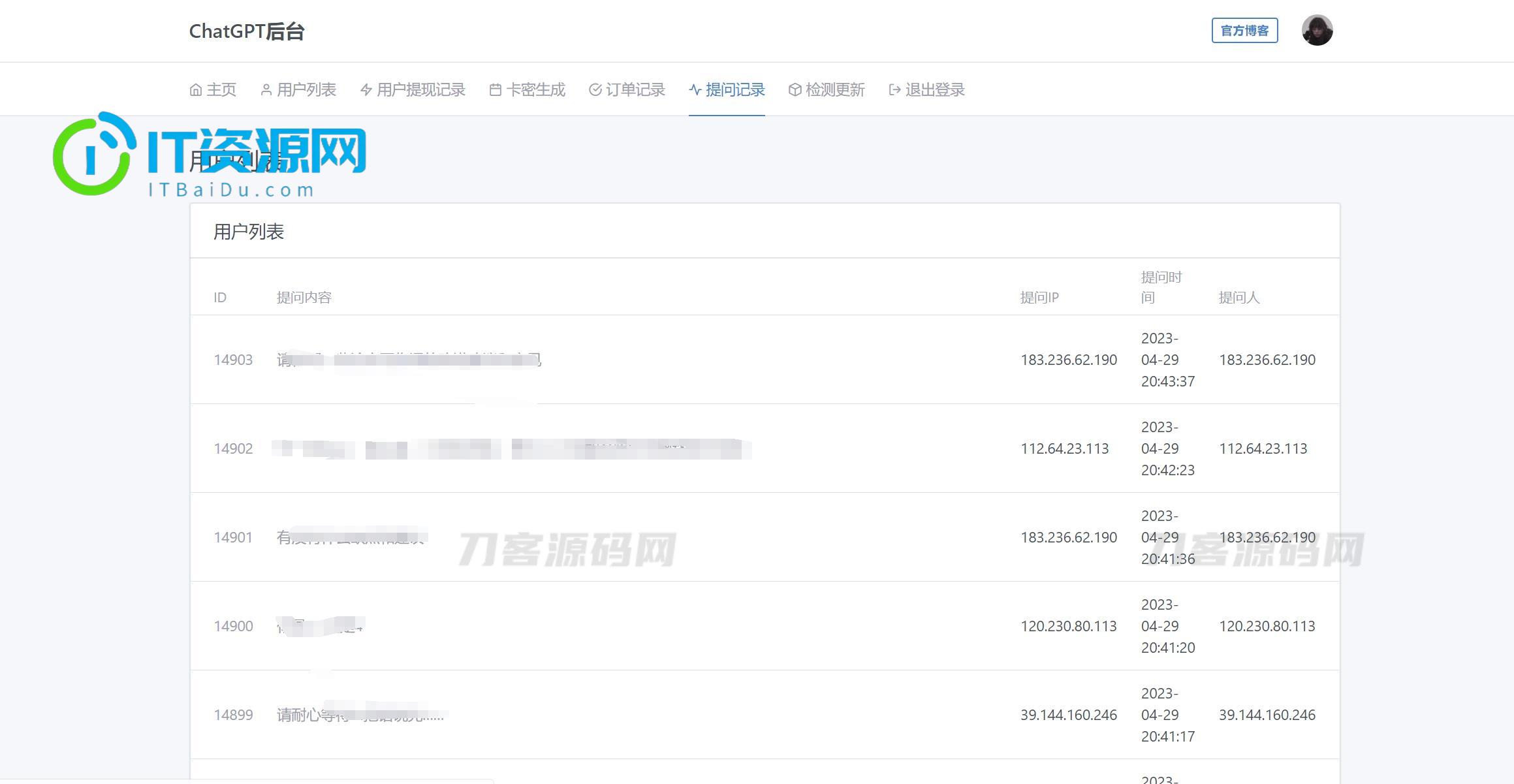Viewport: 1514px width, 784px height.
Task: Click the question content in row 14903
Action: tap(409, 360)
